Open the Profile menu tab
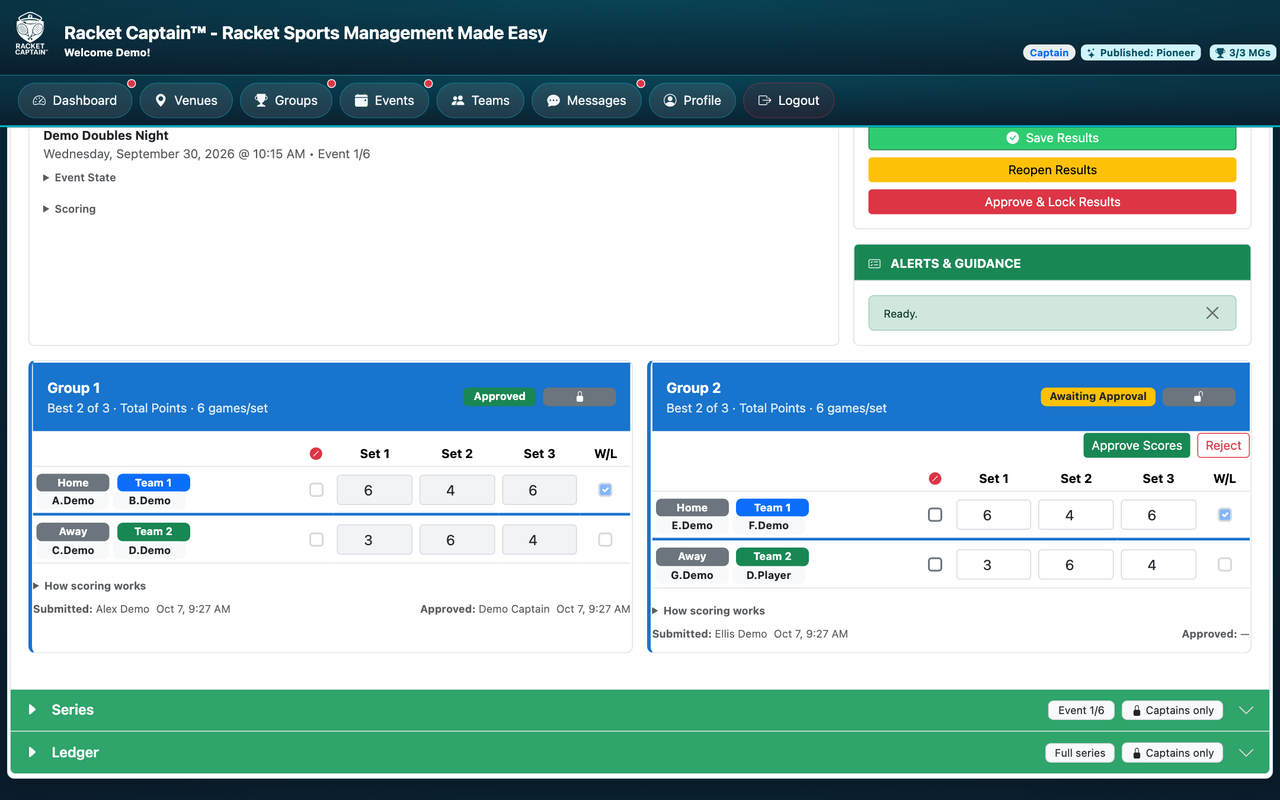1280x800 pixels. point(692,100)
